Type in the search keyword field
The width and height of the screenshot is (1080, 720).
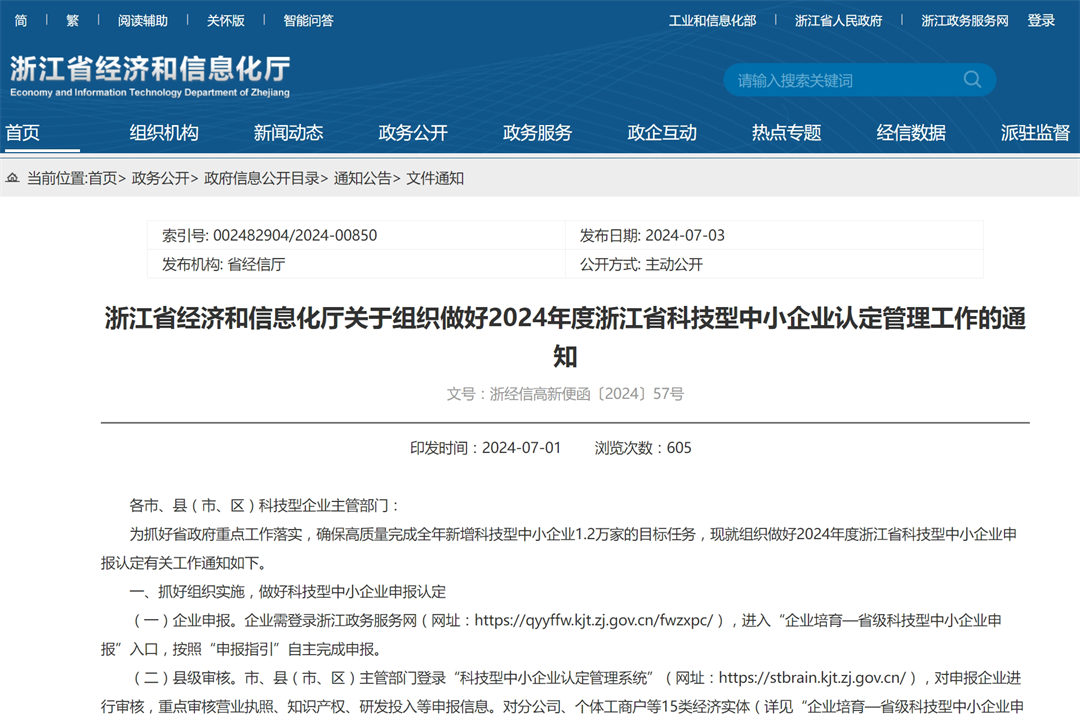[x=840, y=80]
